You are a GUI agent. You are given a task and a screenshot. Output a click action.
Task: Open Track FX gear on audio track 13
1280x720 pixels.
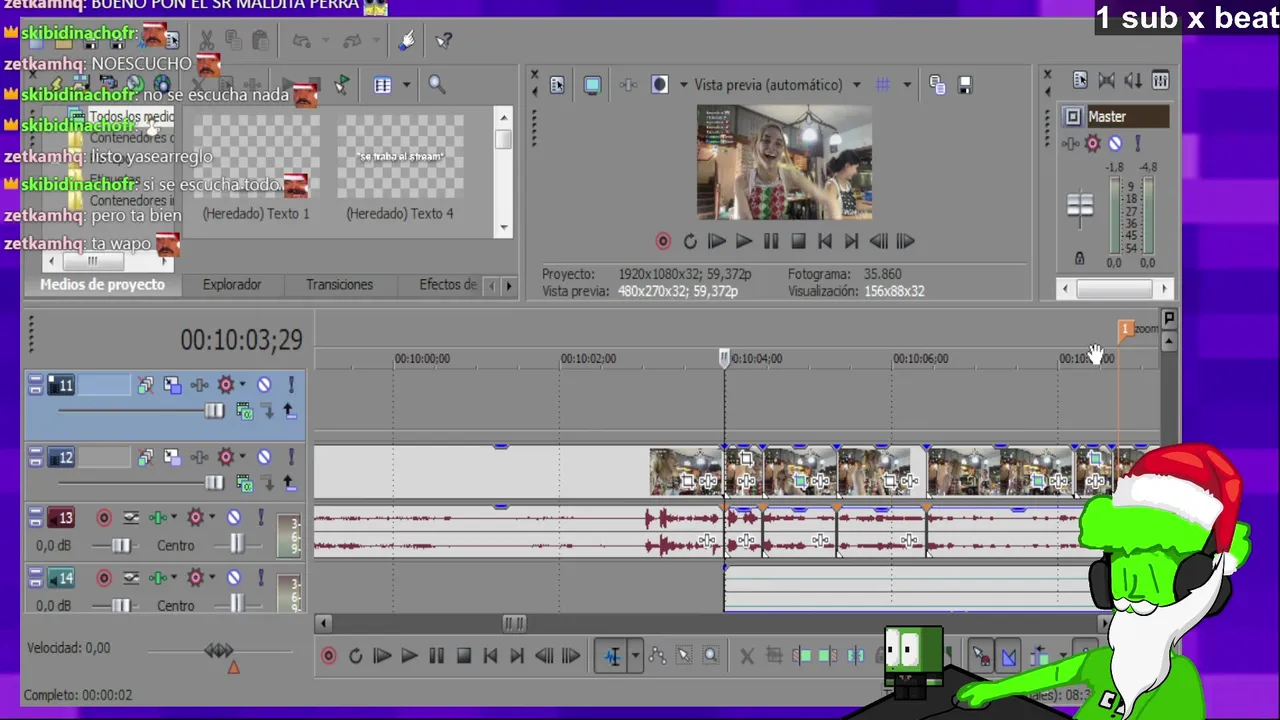click(195, 517)
